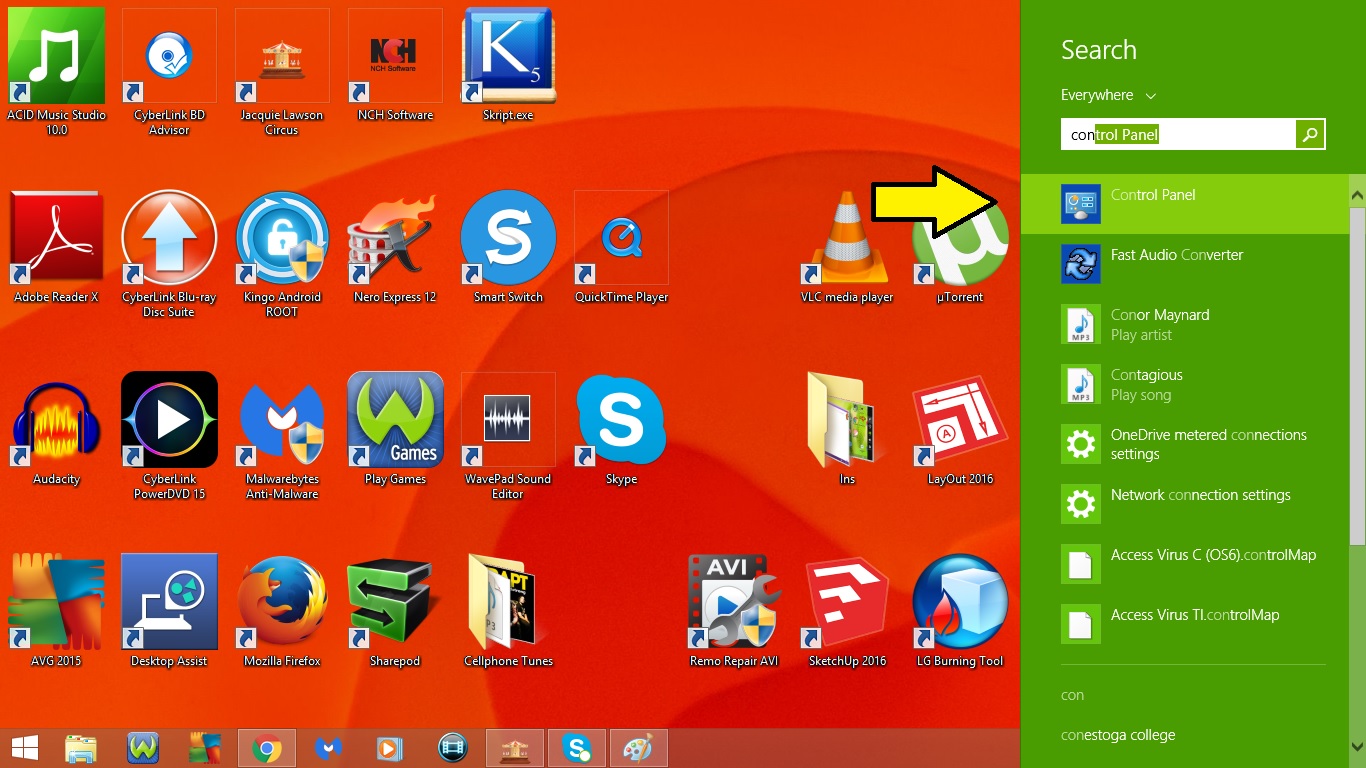
Task: Open Control Panel search result
Action: pyautogui.click(x=1185, y=204)
